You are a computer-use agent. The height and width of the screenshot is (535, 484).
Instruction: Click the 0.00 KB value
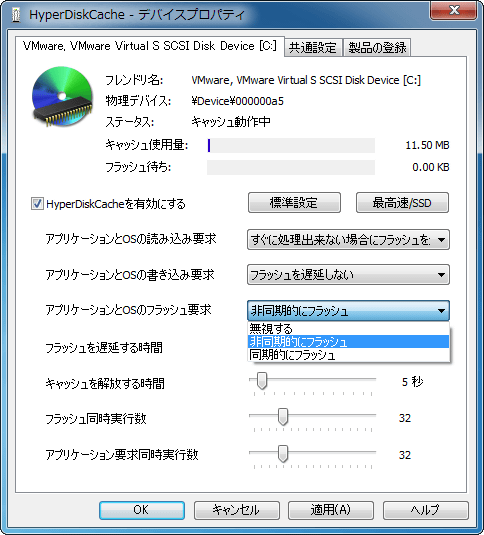(431, 167)
